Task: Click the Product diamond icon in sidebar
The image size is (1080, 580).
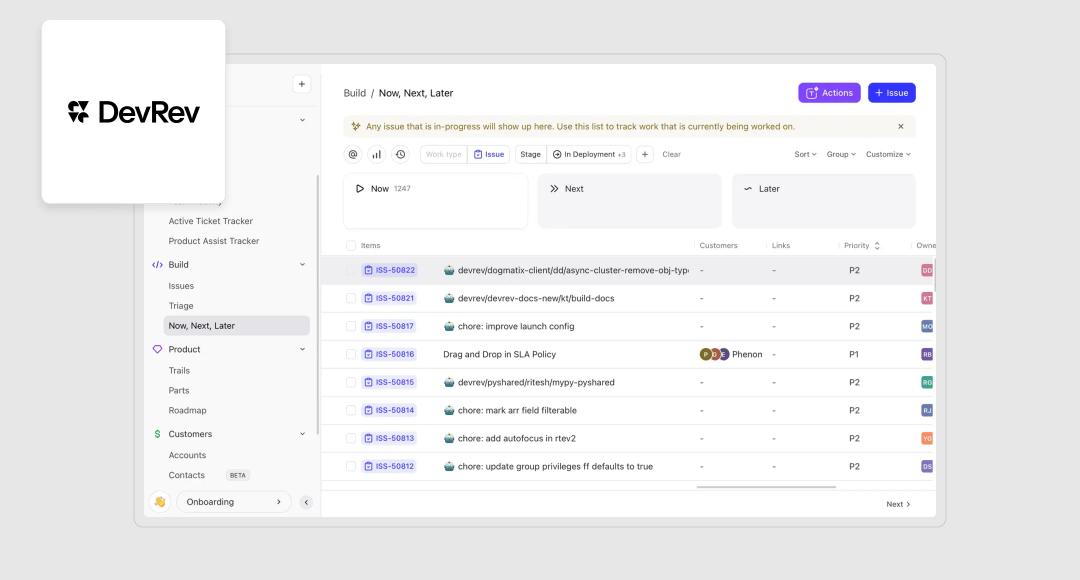Action: click(158, 349)
